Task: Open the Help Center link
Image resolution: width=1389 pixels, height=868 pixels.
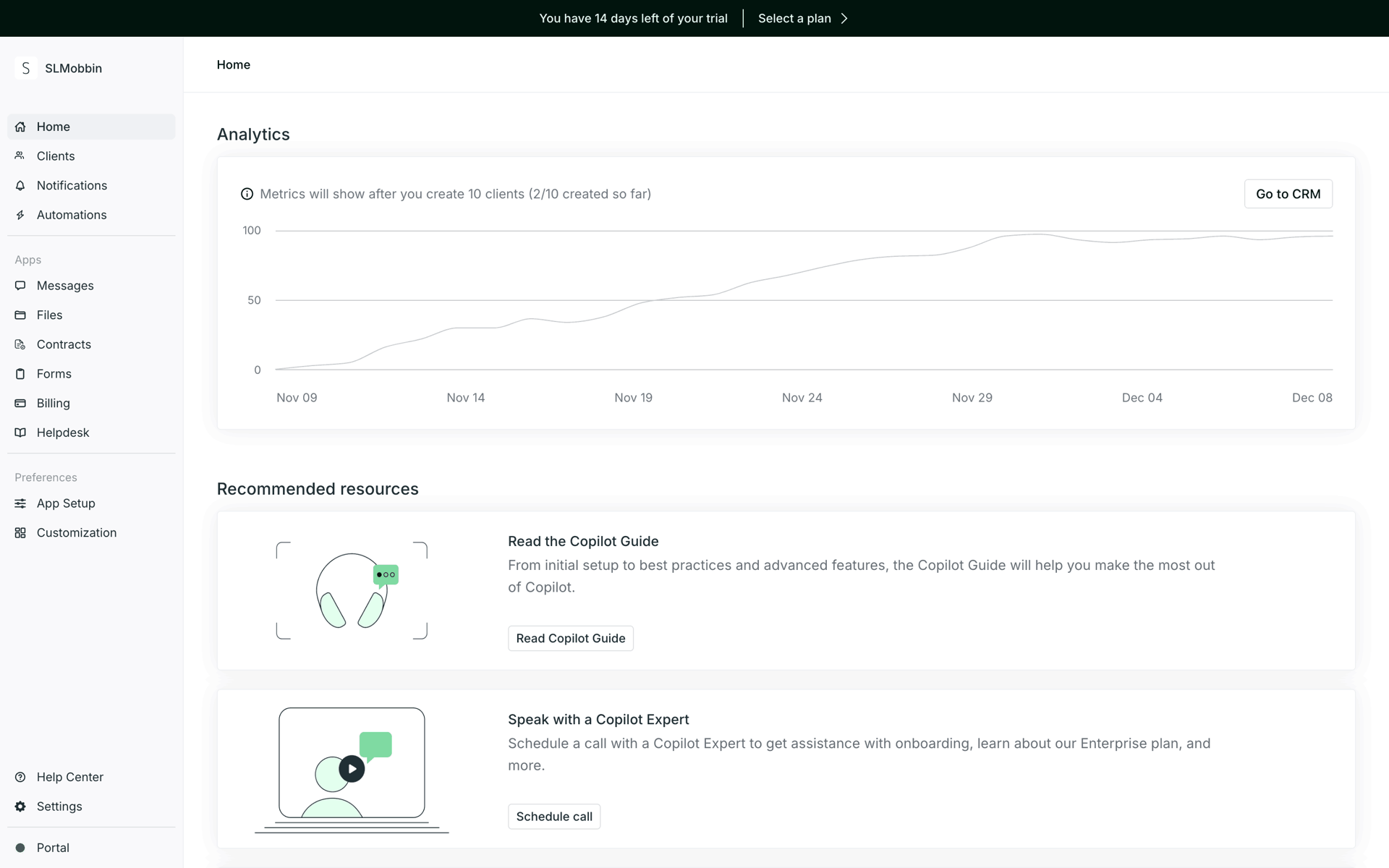Action: point(91,777)
